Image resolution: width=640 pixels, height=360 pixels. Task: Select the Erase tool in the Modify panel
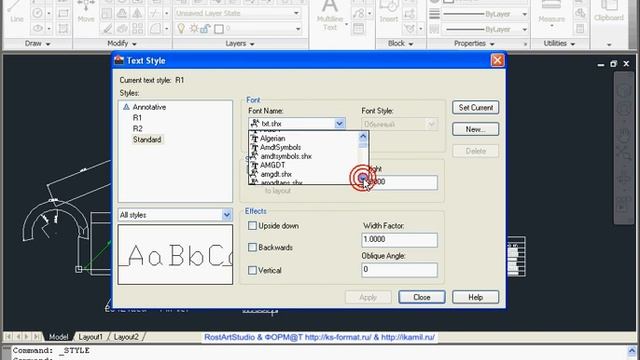[x=107, y=29]
